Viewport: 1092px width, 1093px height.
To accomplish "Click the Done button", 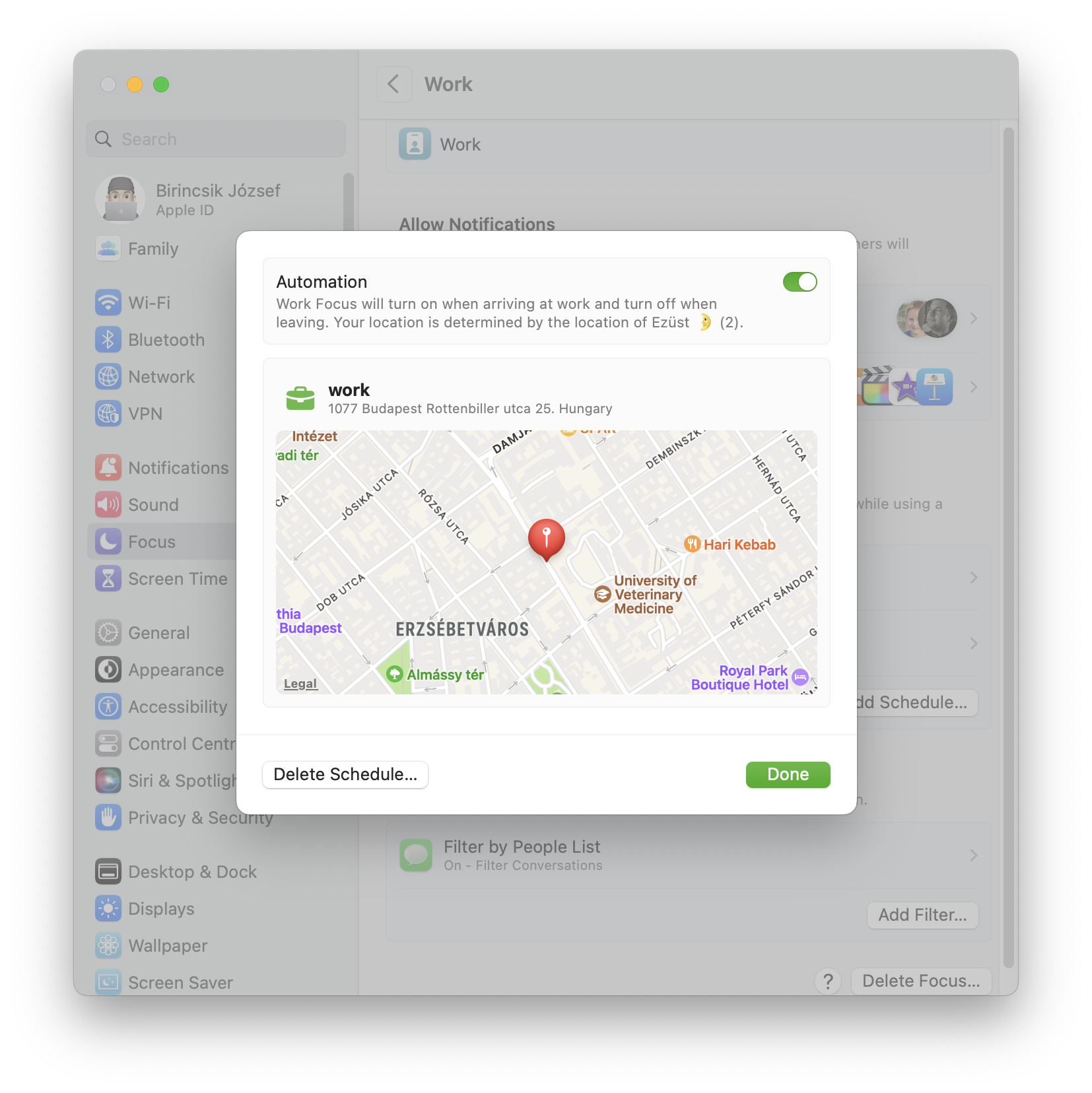I will (788, 774).
